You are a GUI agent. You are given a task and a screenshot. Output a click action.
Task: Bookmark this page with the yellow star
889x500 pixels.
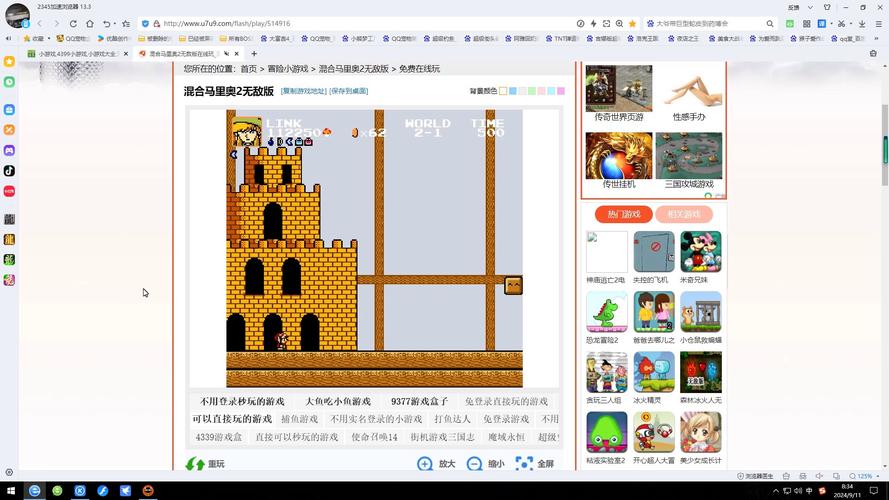632,24
